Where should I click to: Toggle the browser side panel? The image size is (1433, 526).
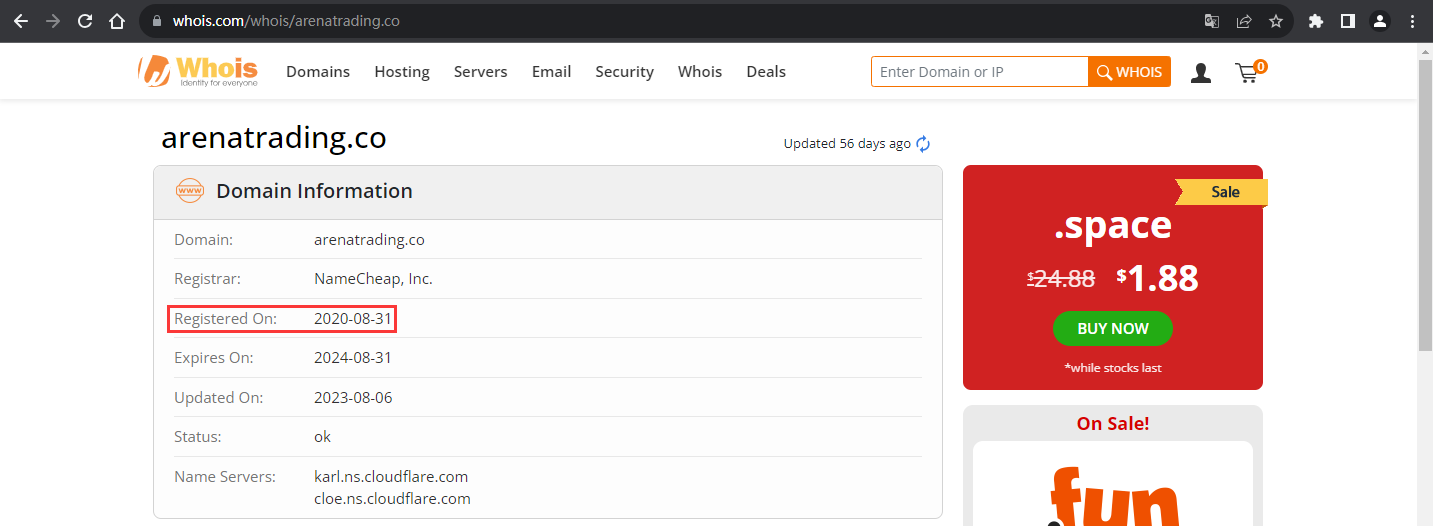1348,21
